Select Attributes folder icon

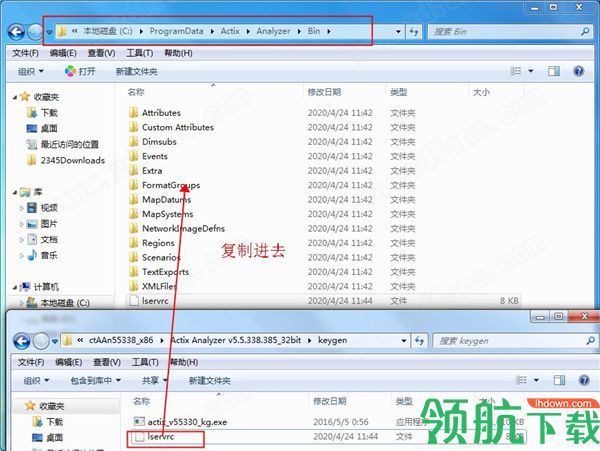(133, 113)
